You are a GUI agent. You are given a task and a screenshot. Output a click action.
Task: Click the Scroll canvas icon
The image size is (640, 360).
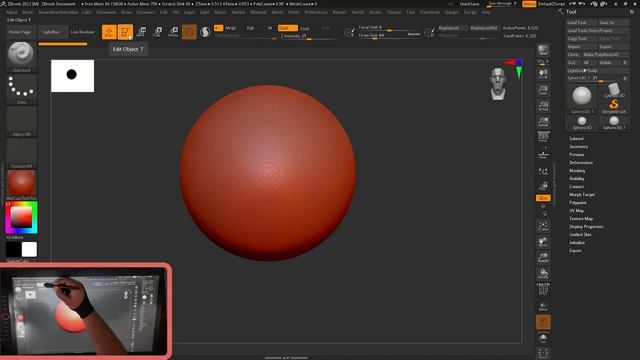coord(543,73)
